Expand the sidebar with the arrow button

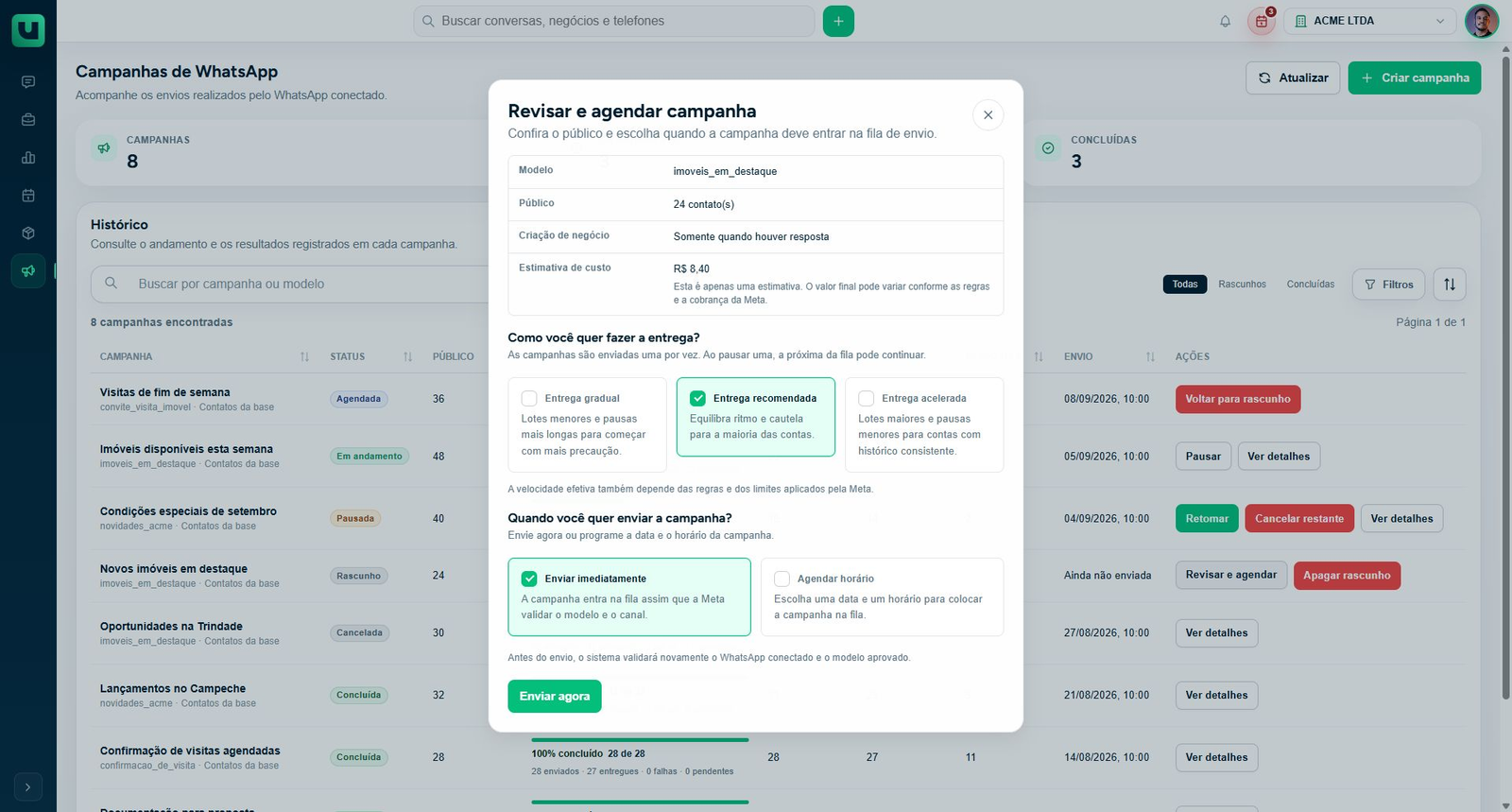coord(28,786)
